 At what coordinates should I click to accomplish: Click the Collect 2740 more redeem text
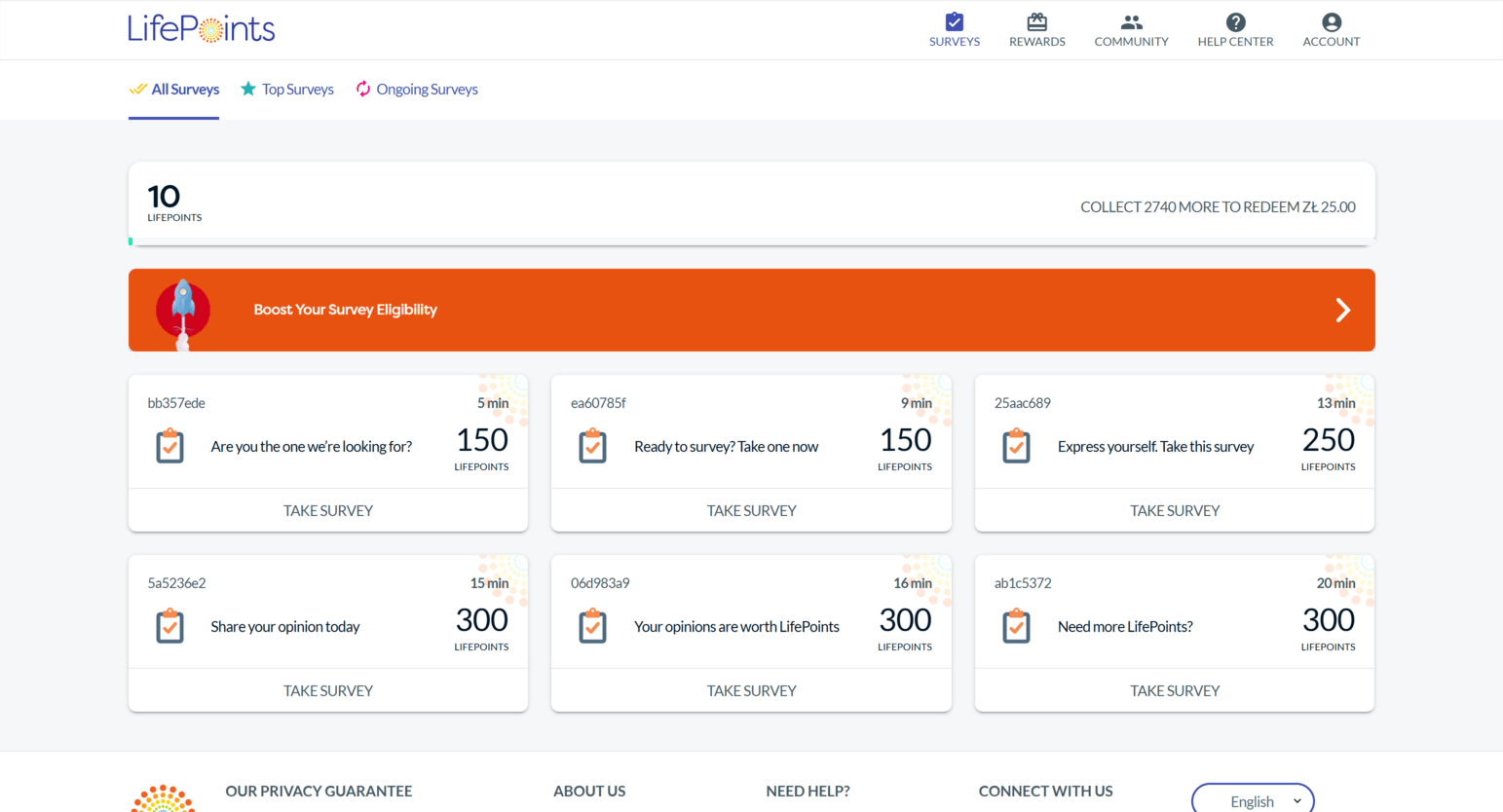[1218, 206]
